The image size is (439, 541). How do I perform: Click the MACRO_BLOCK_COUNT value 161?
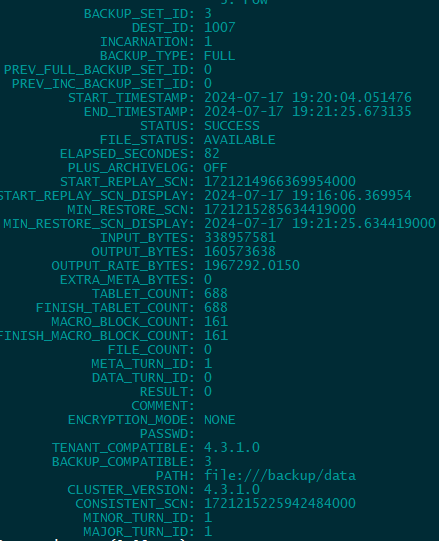216,322
